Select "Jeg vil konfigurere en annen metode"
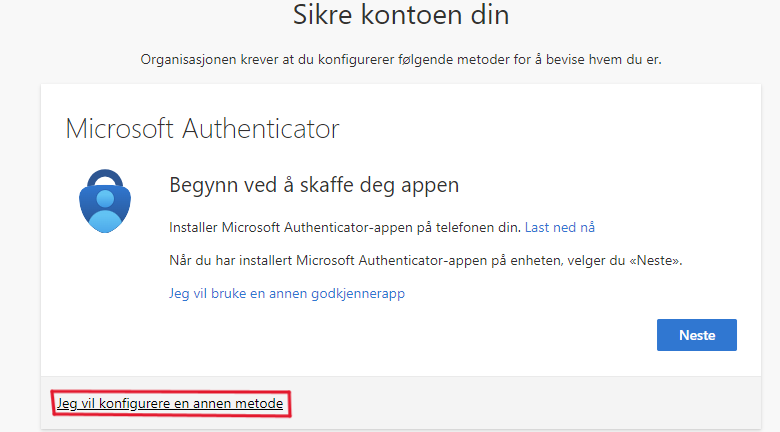The width and height of the screenshot is (780, 432). pos(170,403)
